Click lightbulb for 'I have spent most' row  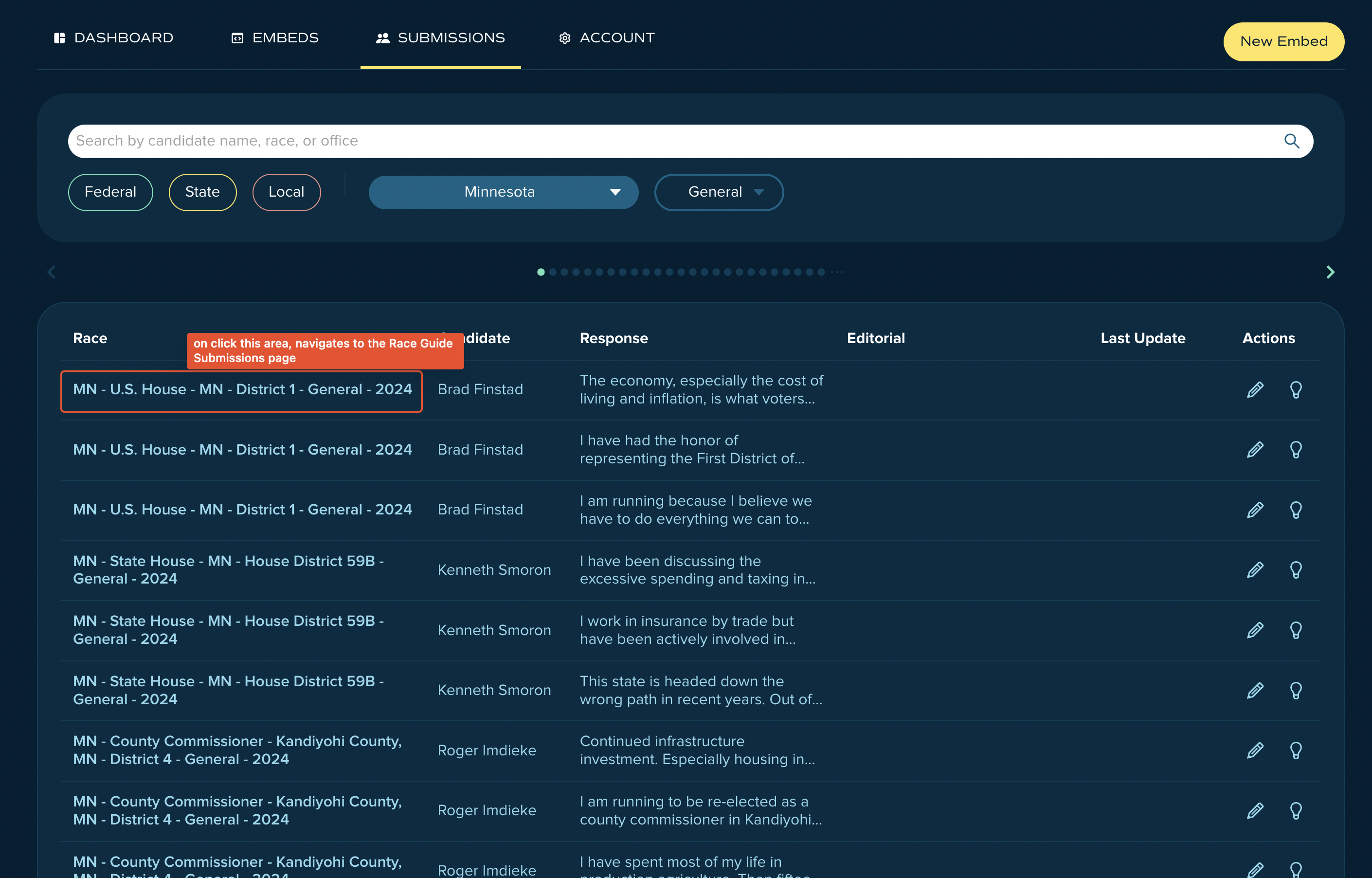(1296, 870)
